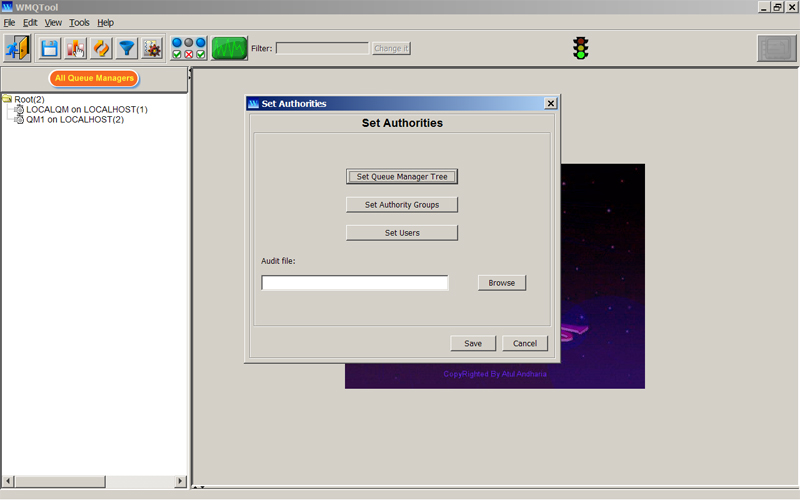Click the blue funnel filter icon
This screenshot has height=500, width=800.
tap(127, 48)
